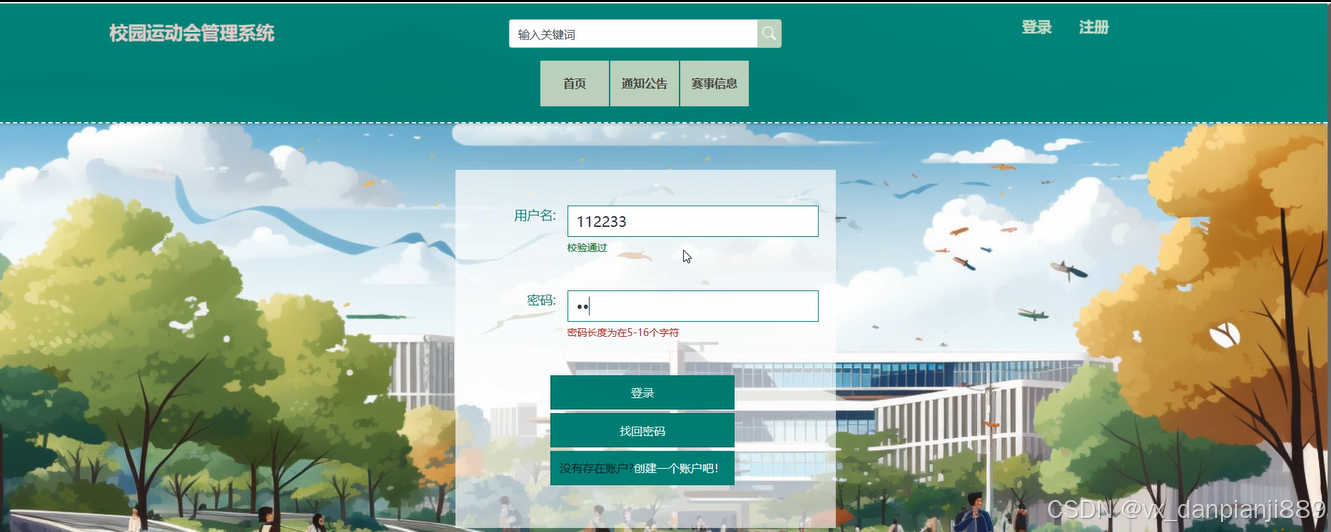This screenshot has height=532, width=1331.
Task: Click the 用户名: label
Action: point(535,216)
